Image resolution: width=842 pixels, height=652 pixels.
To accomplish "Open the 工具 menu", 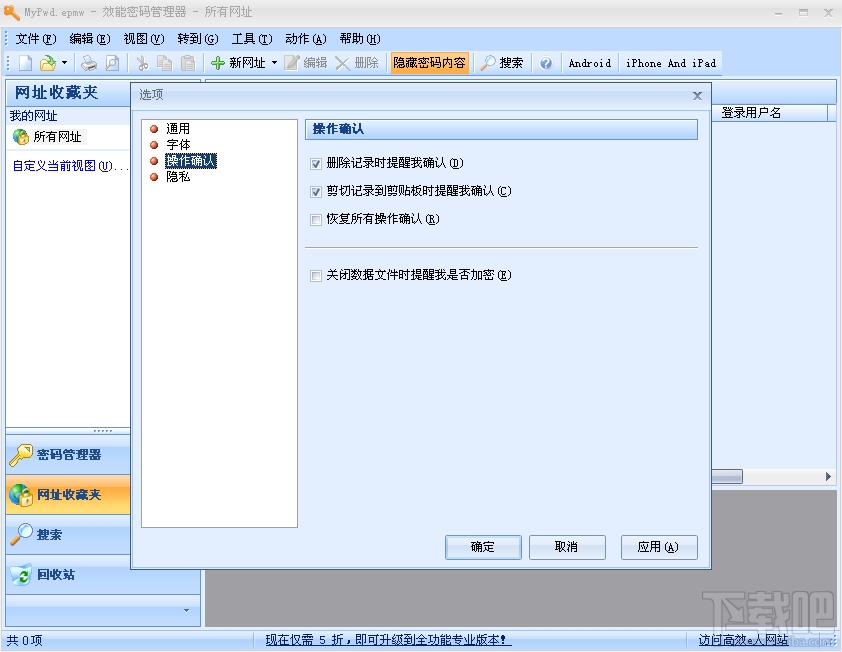I will coord(251,39).
